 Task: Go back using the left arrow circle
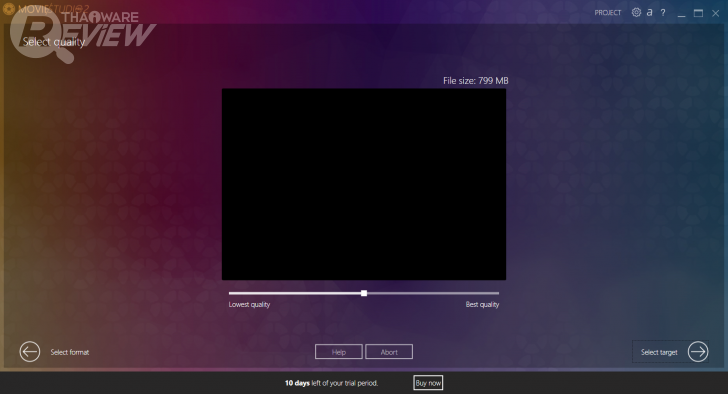pos(30,352)
